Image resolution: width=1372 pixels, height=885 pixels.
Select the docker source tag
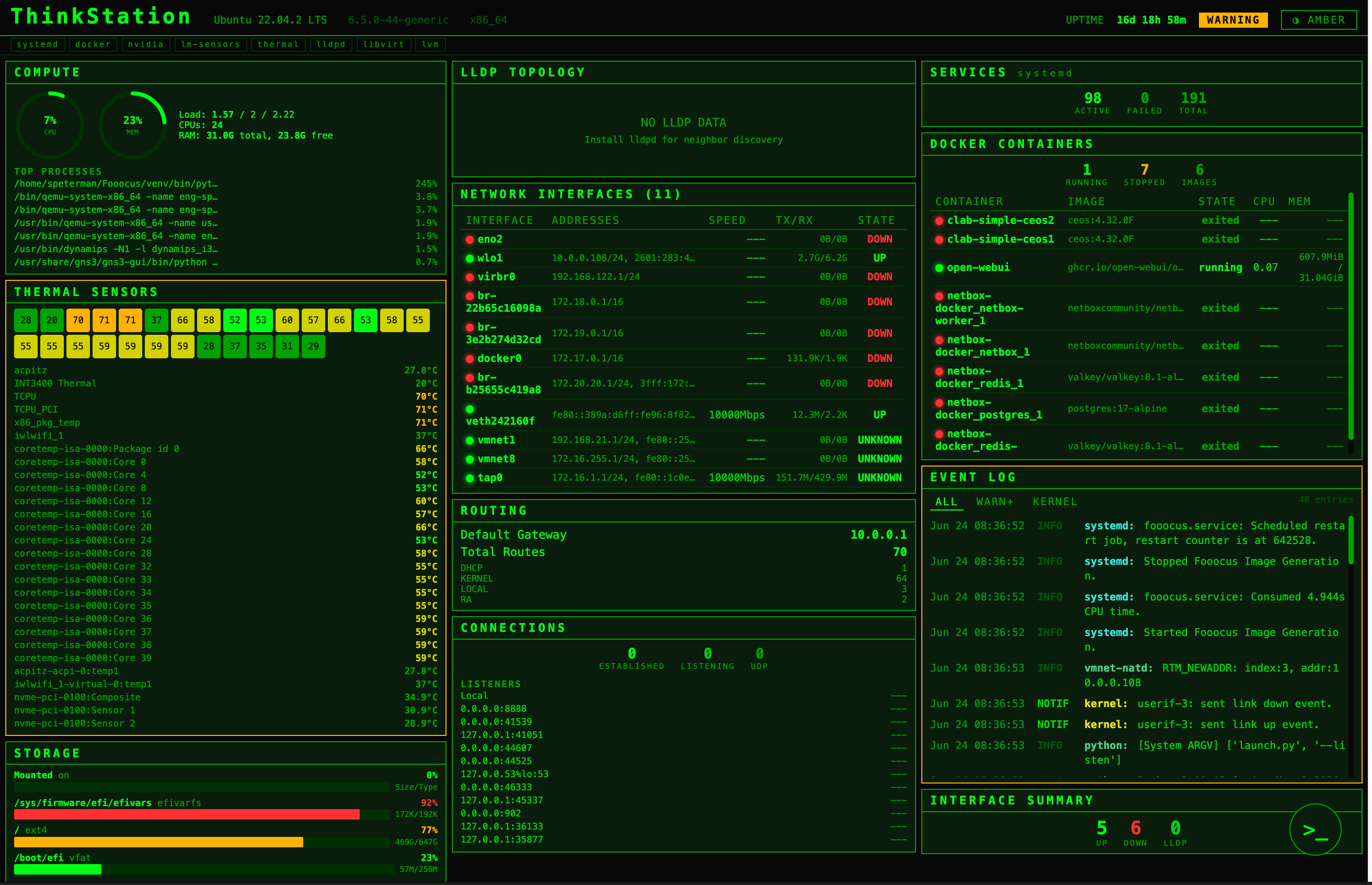93,44
